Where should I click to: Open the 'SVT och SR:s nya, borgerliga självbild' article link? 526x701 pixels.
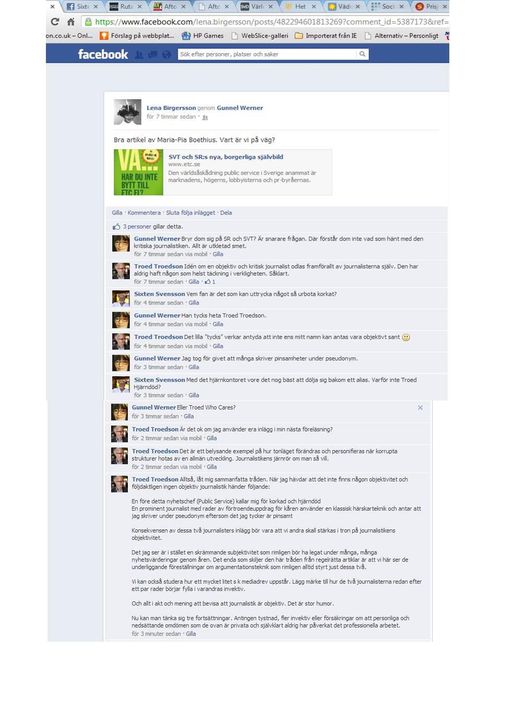(x=226, y=157)
